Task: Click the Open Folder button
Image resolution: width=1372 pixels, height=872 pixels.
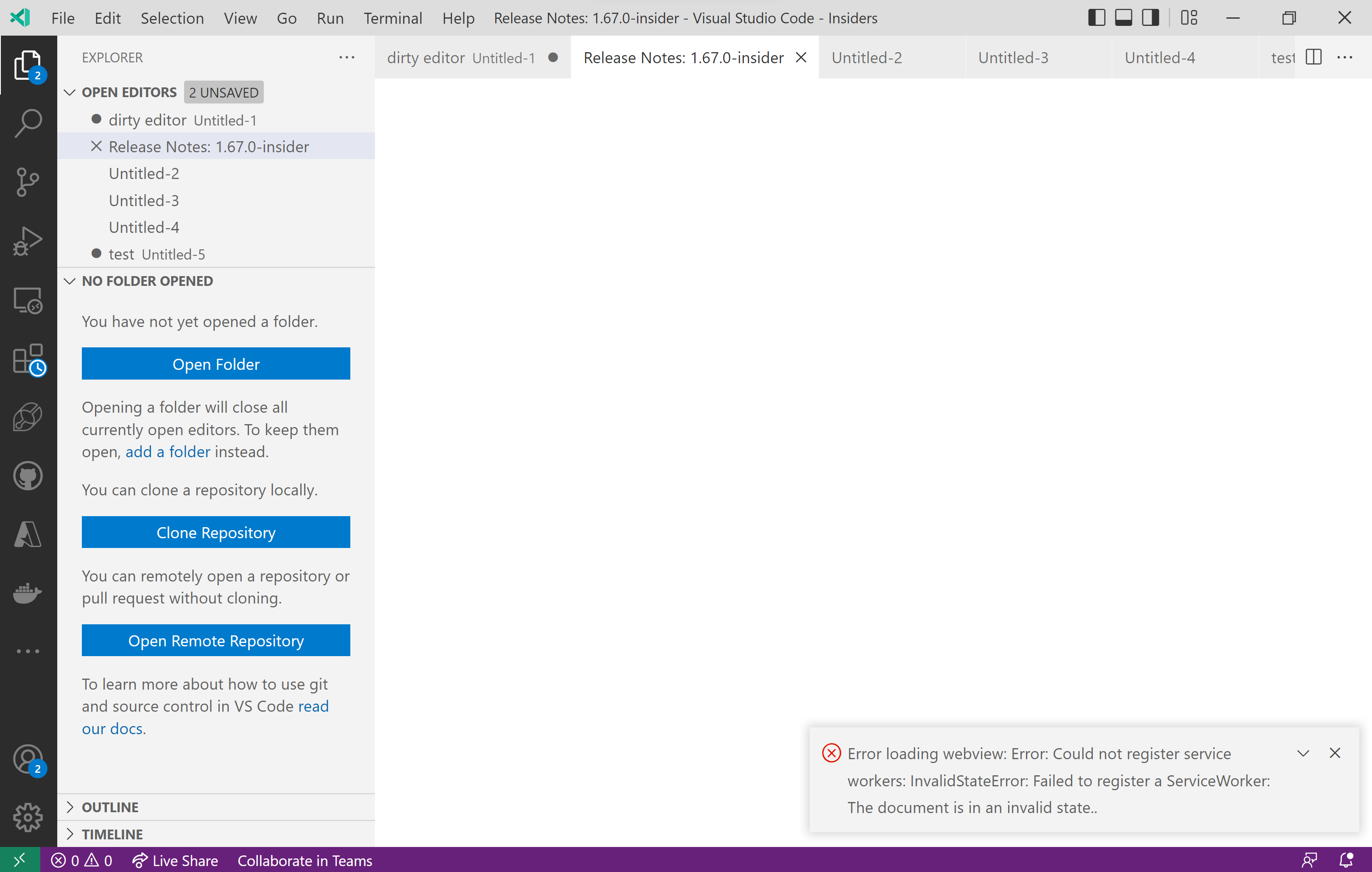Action: [x=216, y=363]
